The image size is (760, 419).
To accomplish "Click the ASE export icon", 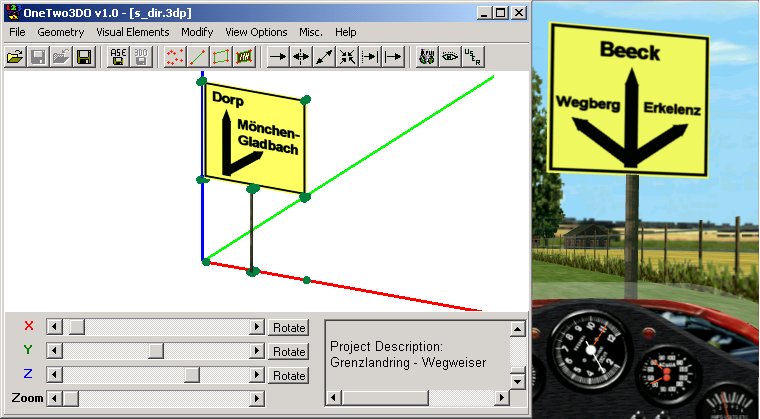I will click(x=118, y=57).
